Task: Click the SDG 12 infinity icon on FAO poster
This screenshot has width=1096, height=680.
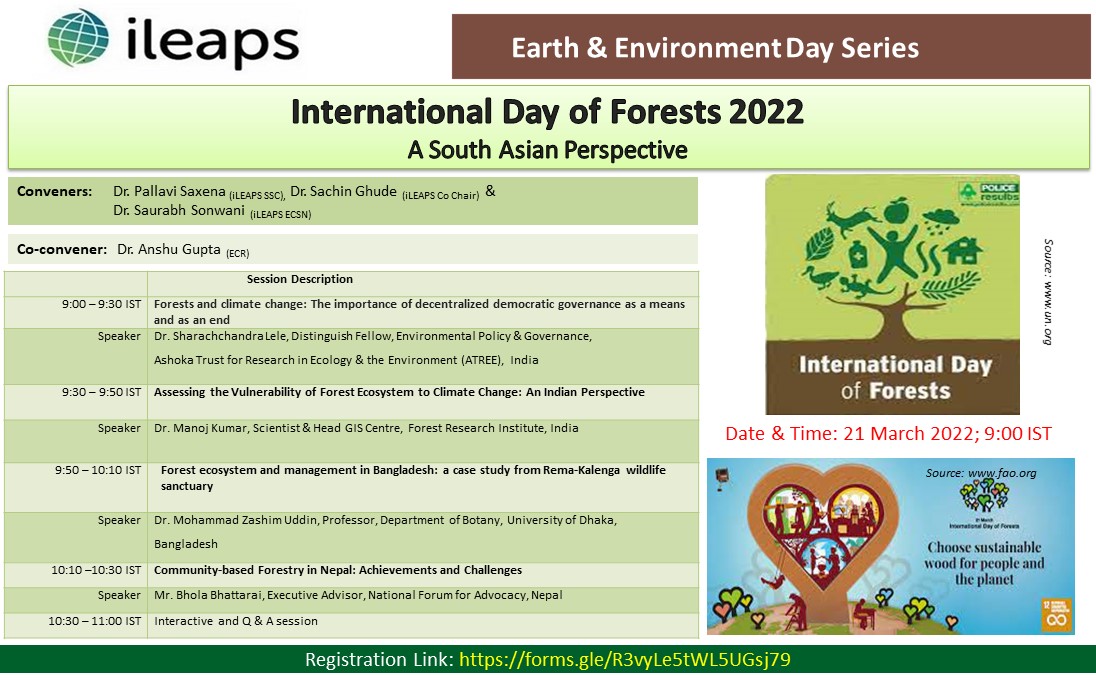Action: 1057,614
